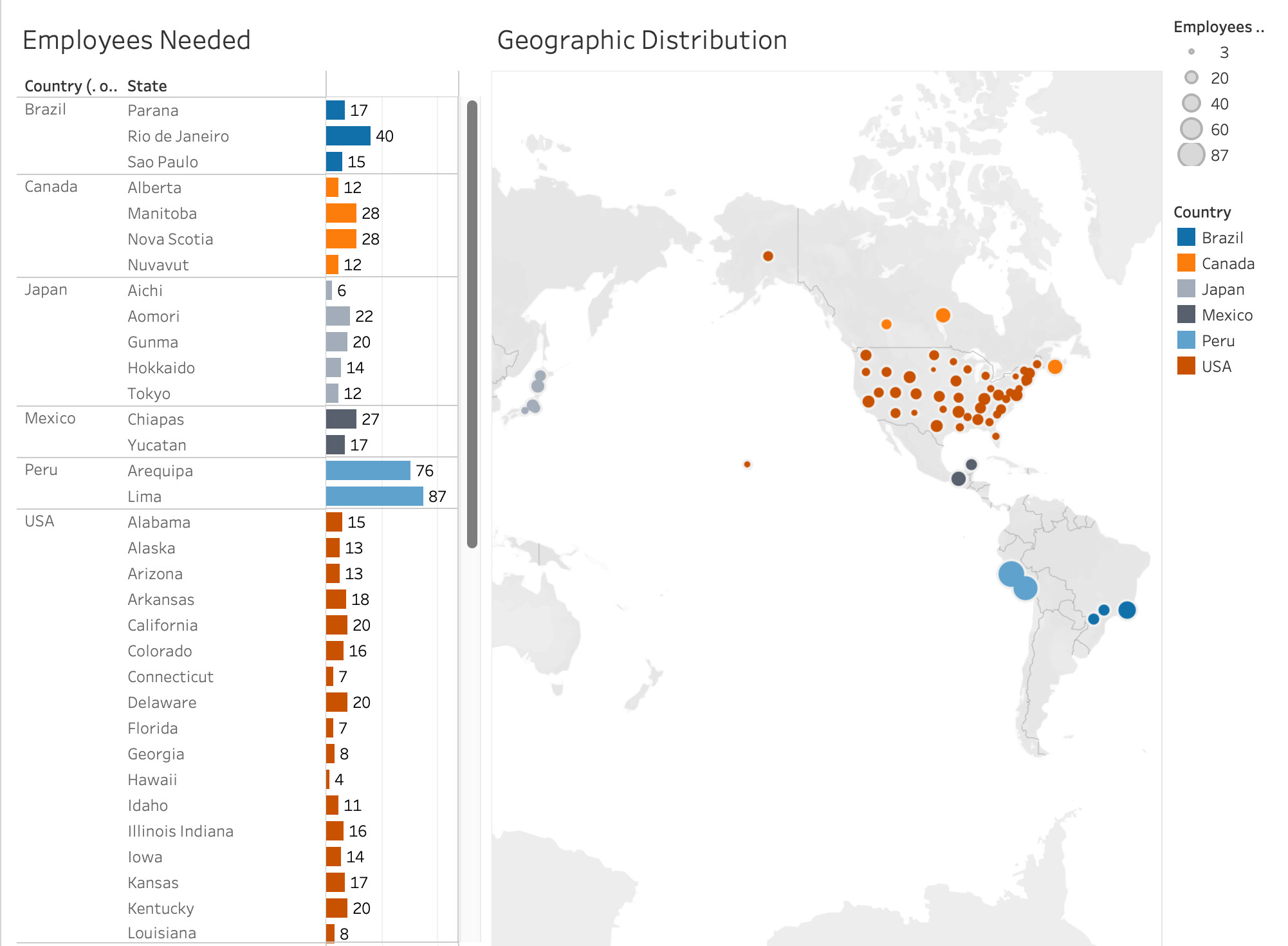Click the Nuvavut state row
Image resolution: width=1288 pixels, height=946 pixels.
[x=158, y=264]
